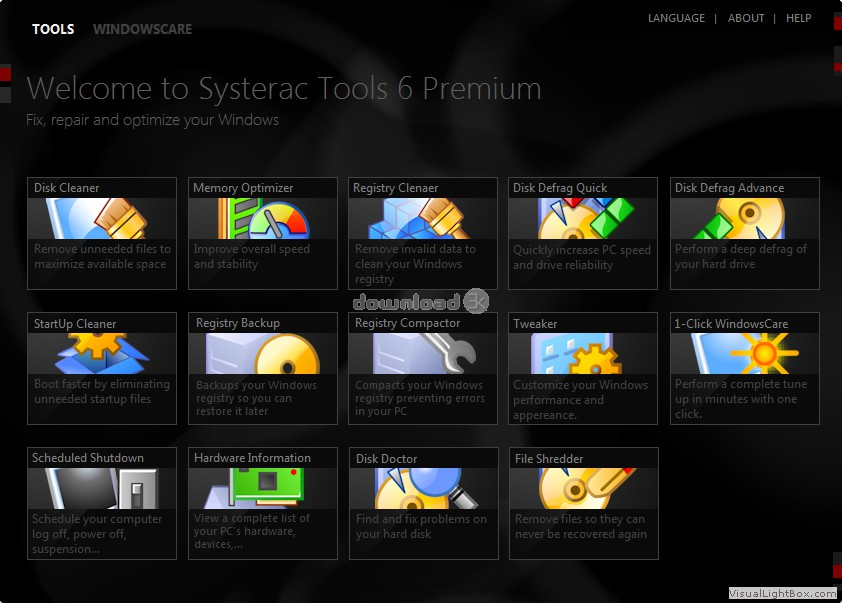Click the Registry Backup title

[x=238, y=323]
